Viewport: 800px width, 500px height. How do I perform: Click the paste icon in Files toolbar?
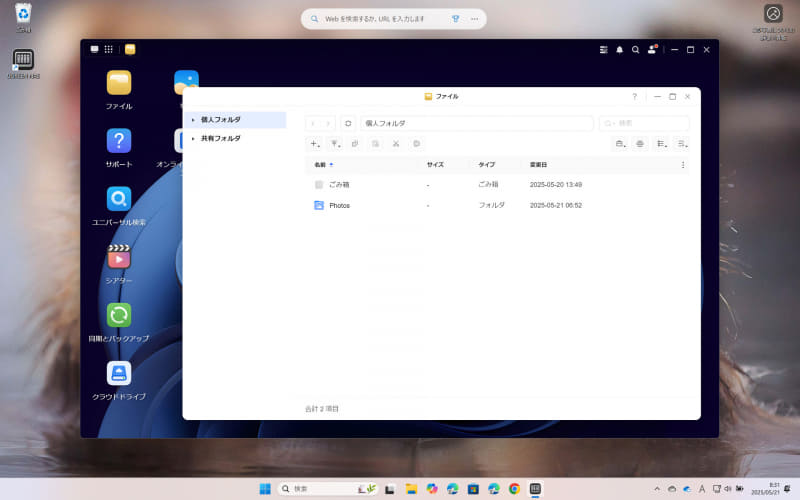coord(376,144)
